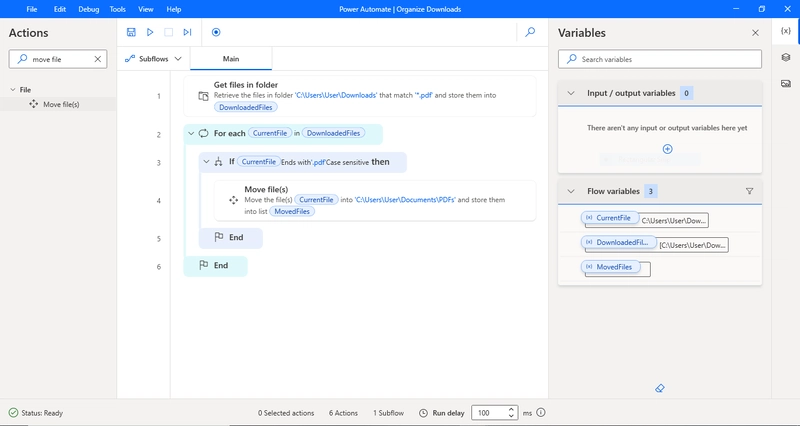The width and height of the screenshot is (800, 426).
Task: Collapse the If condition block
Action: tap(206, 162)
